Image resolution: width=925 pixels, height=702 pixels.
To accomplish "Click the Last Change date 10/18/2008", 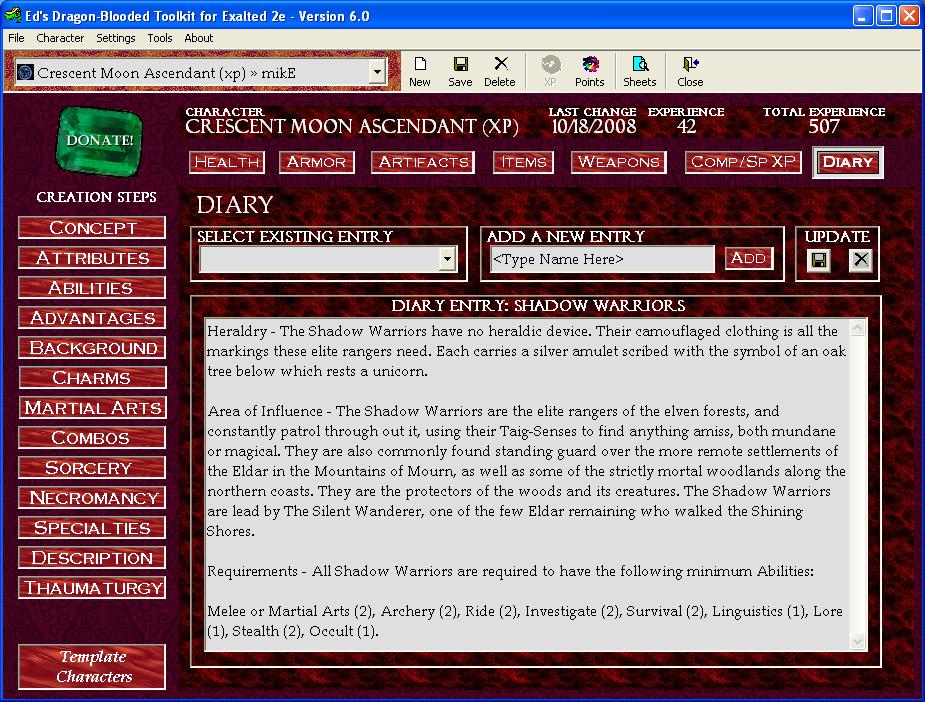I will coord(593,126).
